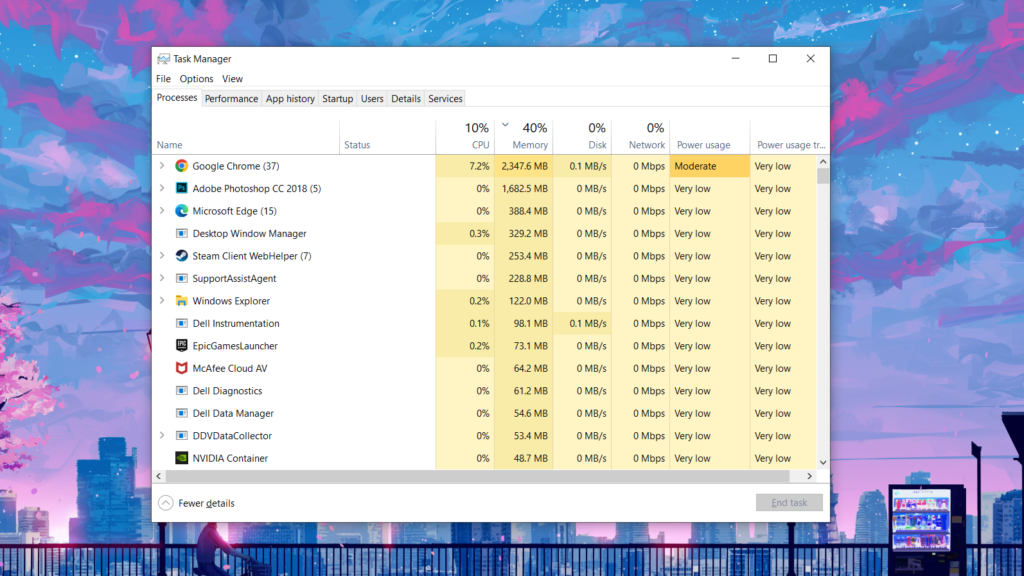This screenshot has width=1024, height=576.
Task: Sort processes by Name column
Action: pos(246,136)
